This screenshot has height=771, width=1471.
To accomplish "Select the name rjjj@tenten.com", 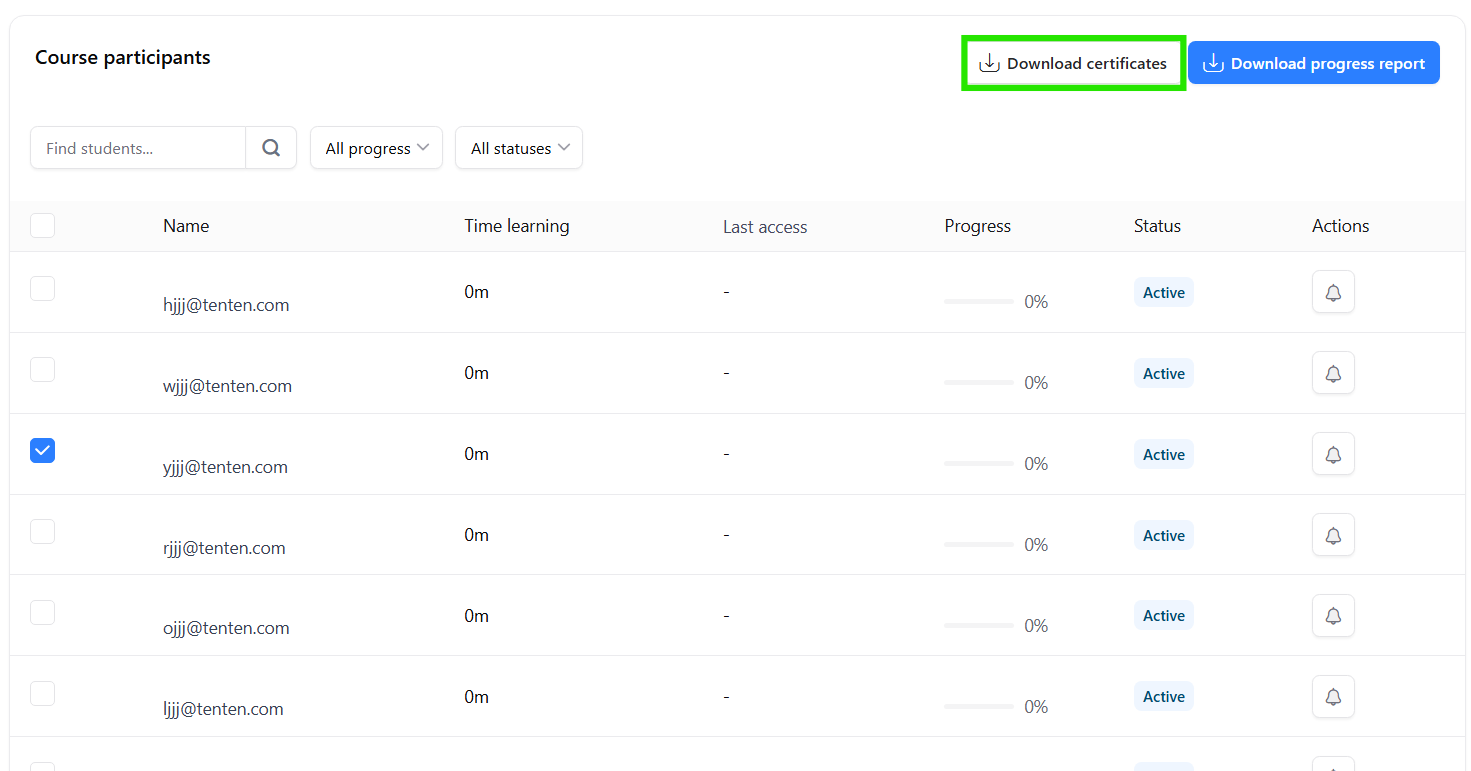I will point(224,548).
